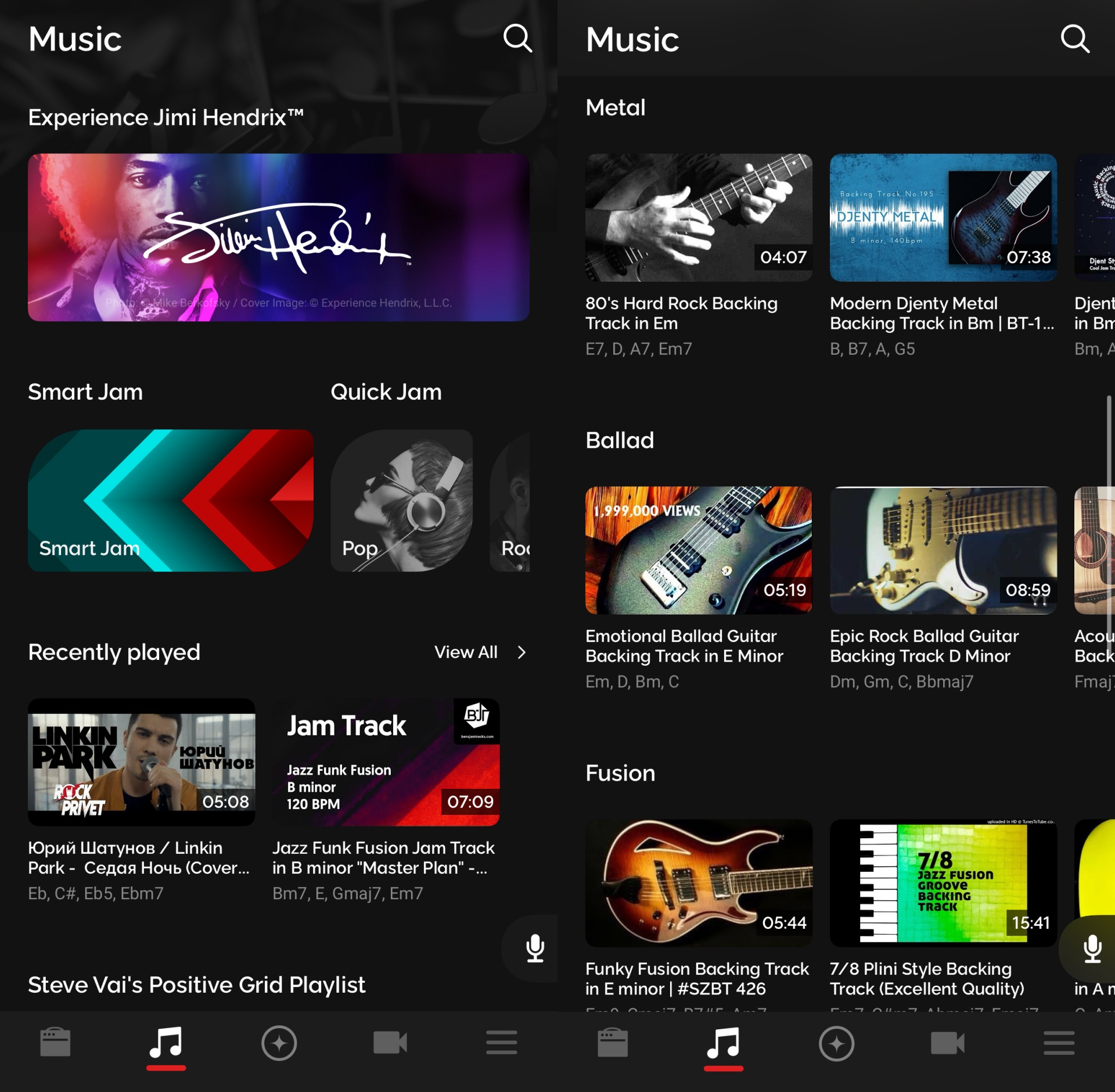Open 'Epic Rock Ballad Guitar Backing Track D Minor' title
This screenshot has height=1092, width=1115.
pyautogui.click(x=924, y=646)
